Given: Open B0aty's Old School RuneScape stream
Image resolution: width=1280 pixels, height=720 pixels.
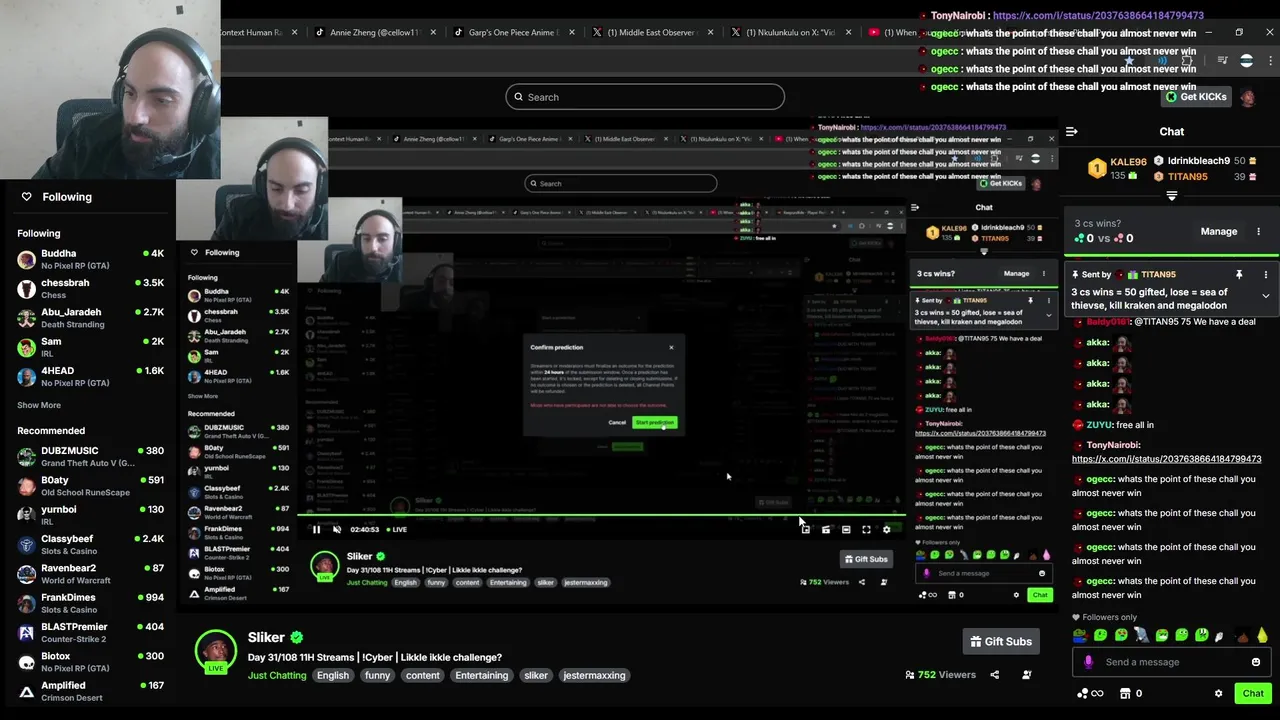Looking at the screenshot, I should pos(90,486).
